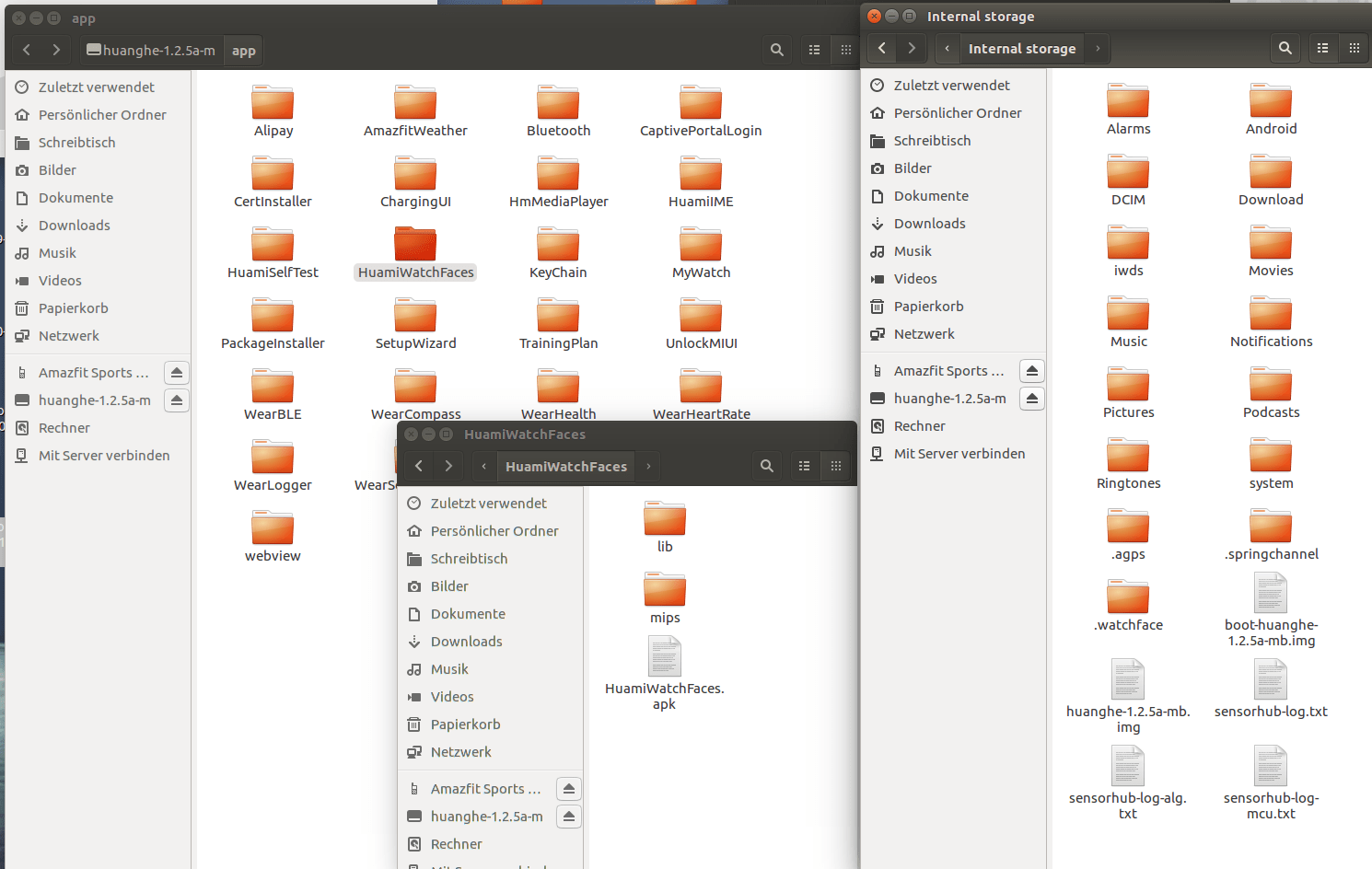Expand path left arrow in HuamiWatchFaces window

pos(484,467)
